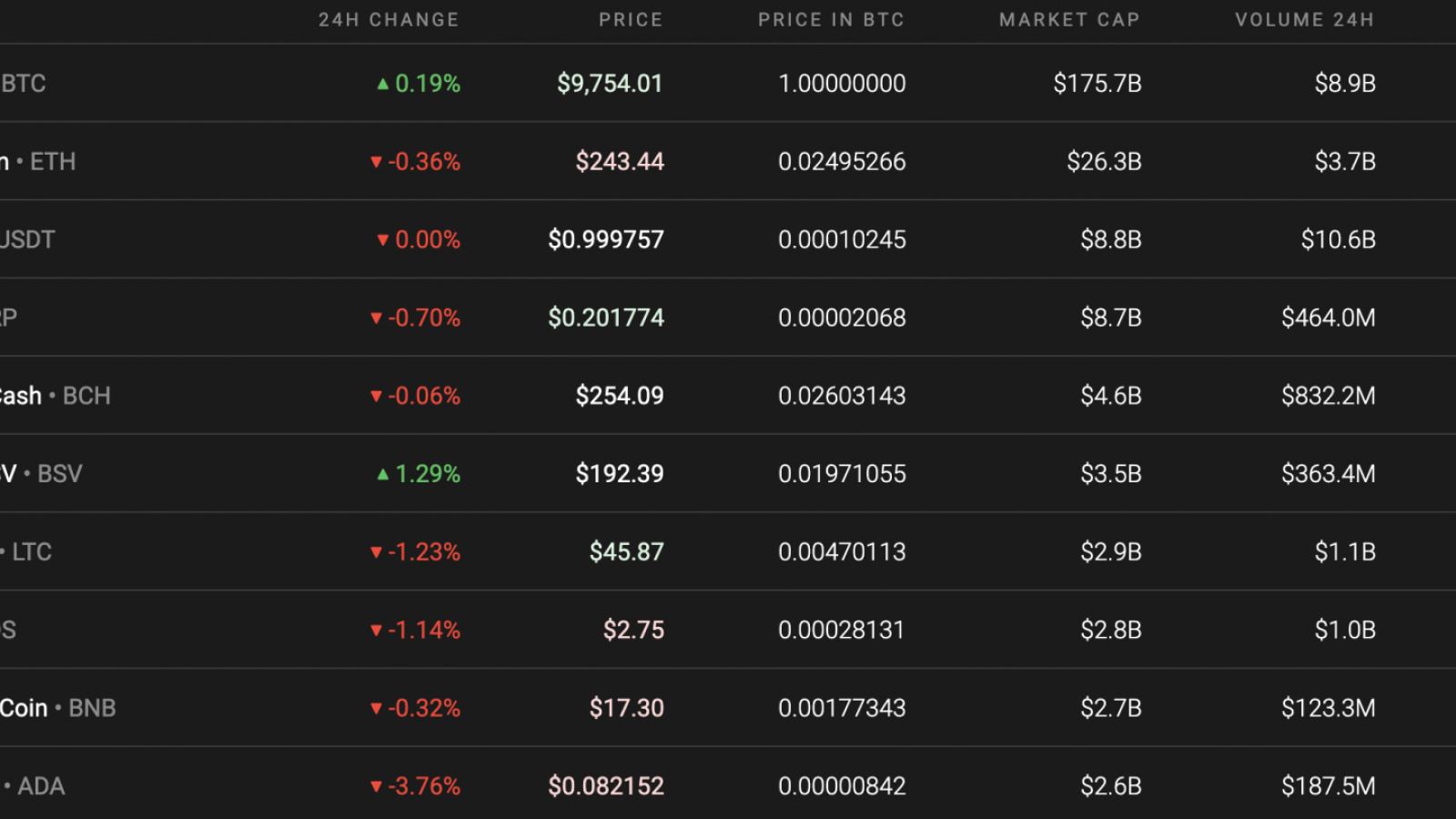Select the 0.19% change value for BTC
Screen dimensions: 1456x819
428,84
